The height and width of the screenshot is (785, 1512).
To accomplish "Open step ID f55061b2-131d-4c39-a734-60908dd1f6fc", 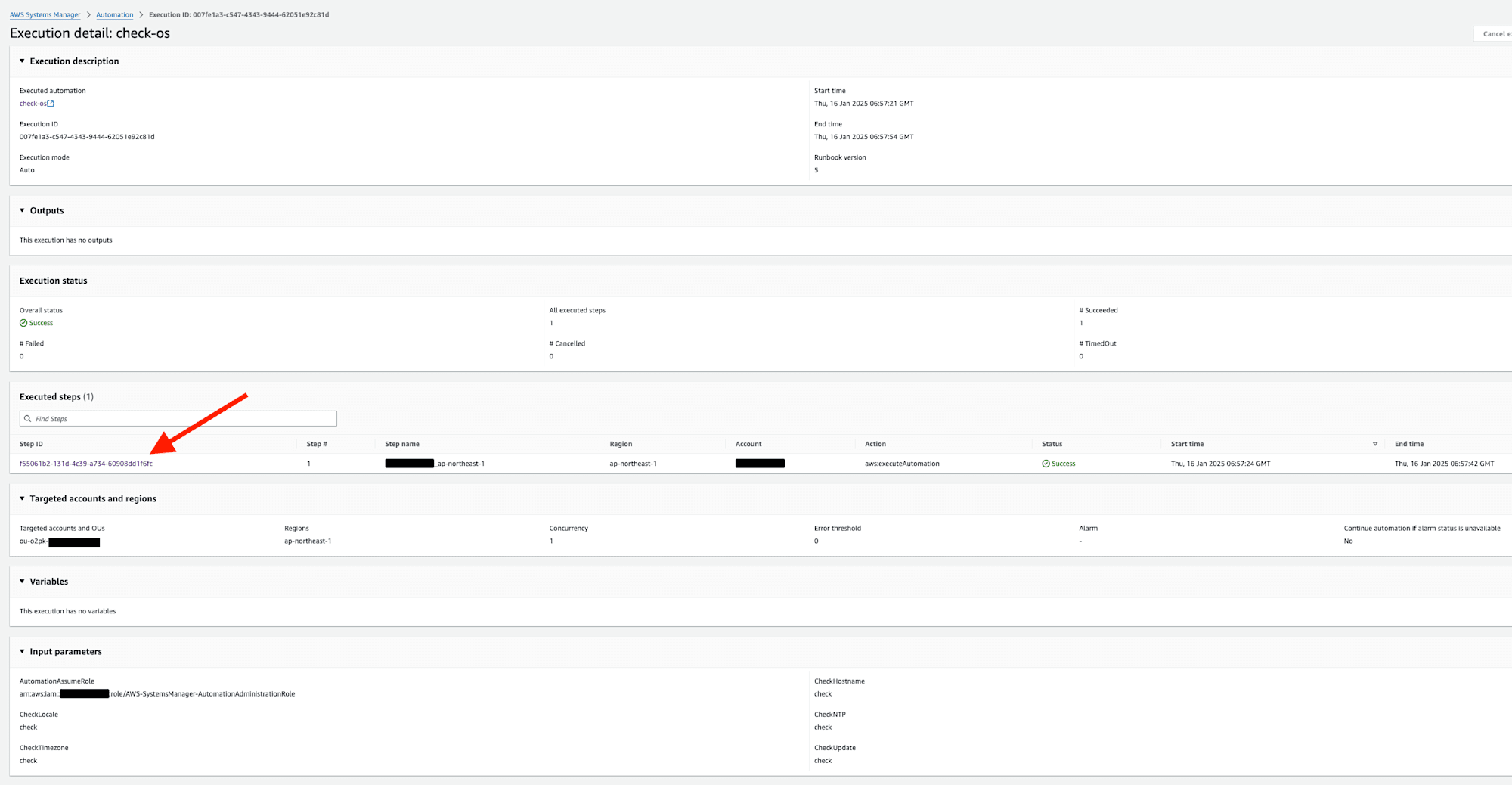I will (x=86, y=464).
